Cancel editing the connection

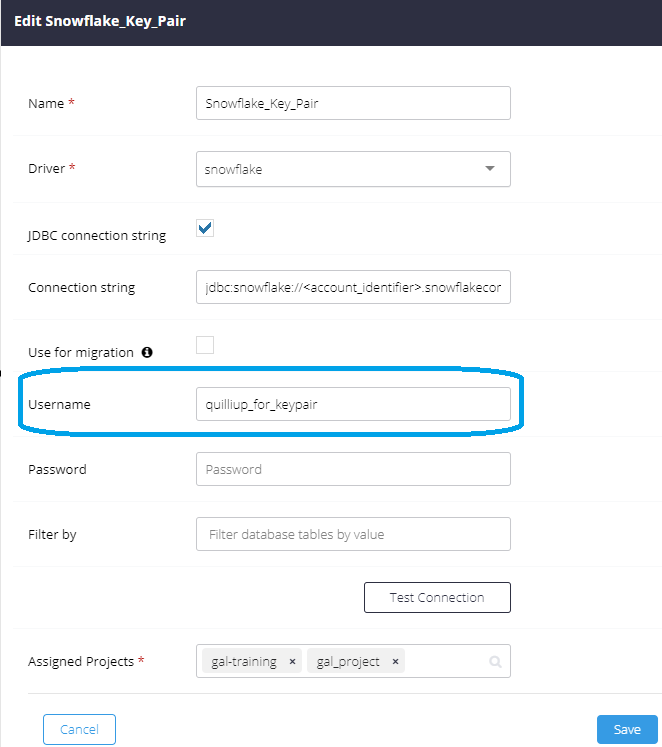point(80,729)
